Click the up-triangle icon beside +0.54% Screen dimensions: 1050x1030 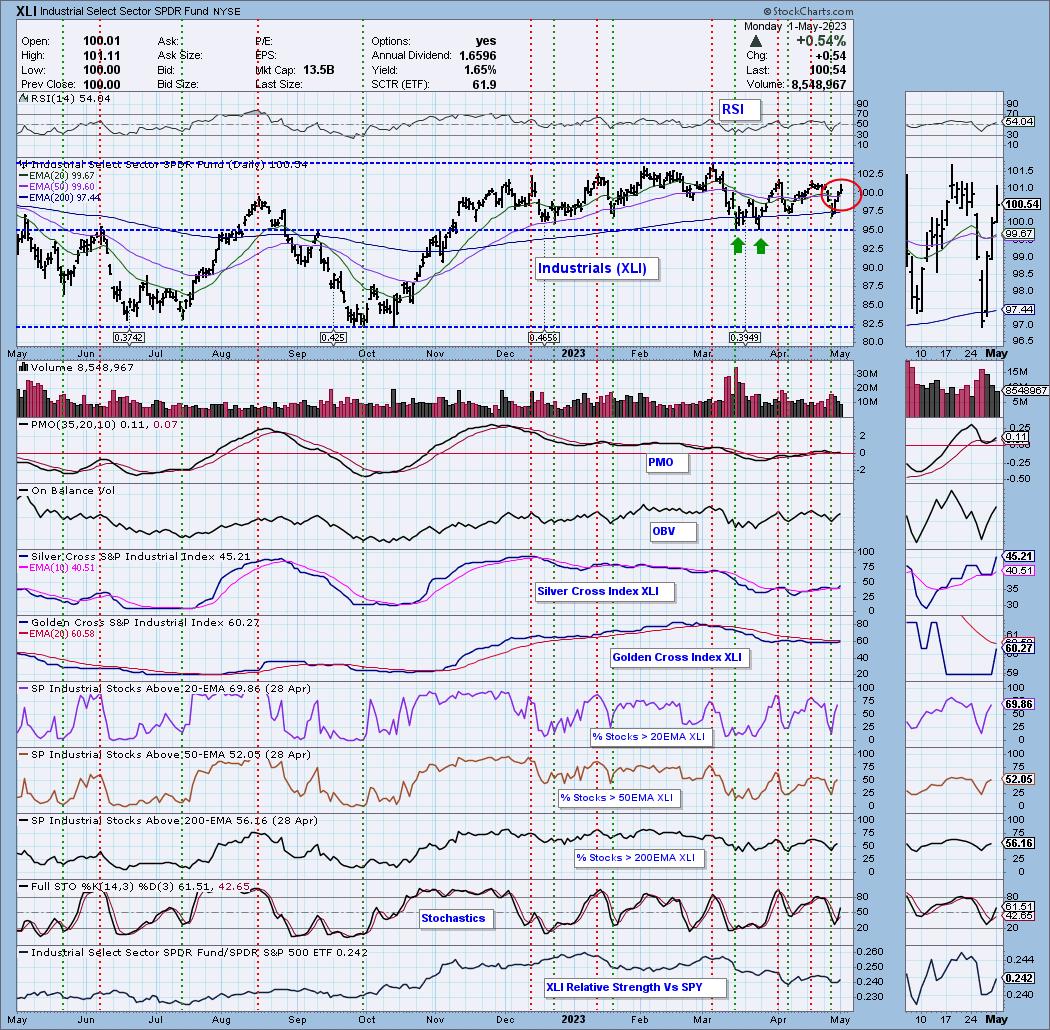755,41
